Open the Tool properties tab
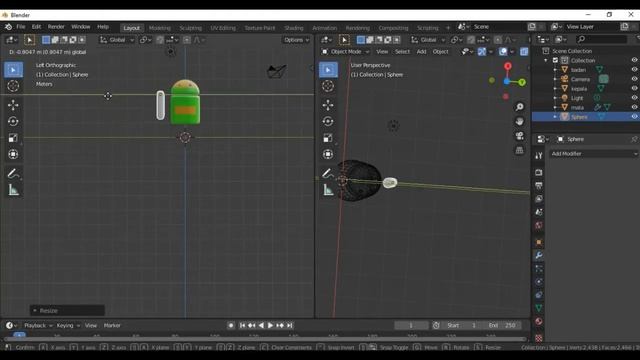The width and height of the screenshot is (640, 360). tap(539, 156)
